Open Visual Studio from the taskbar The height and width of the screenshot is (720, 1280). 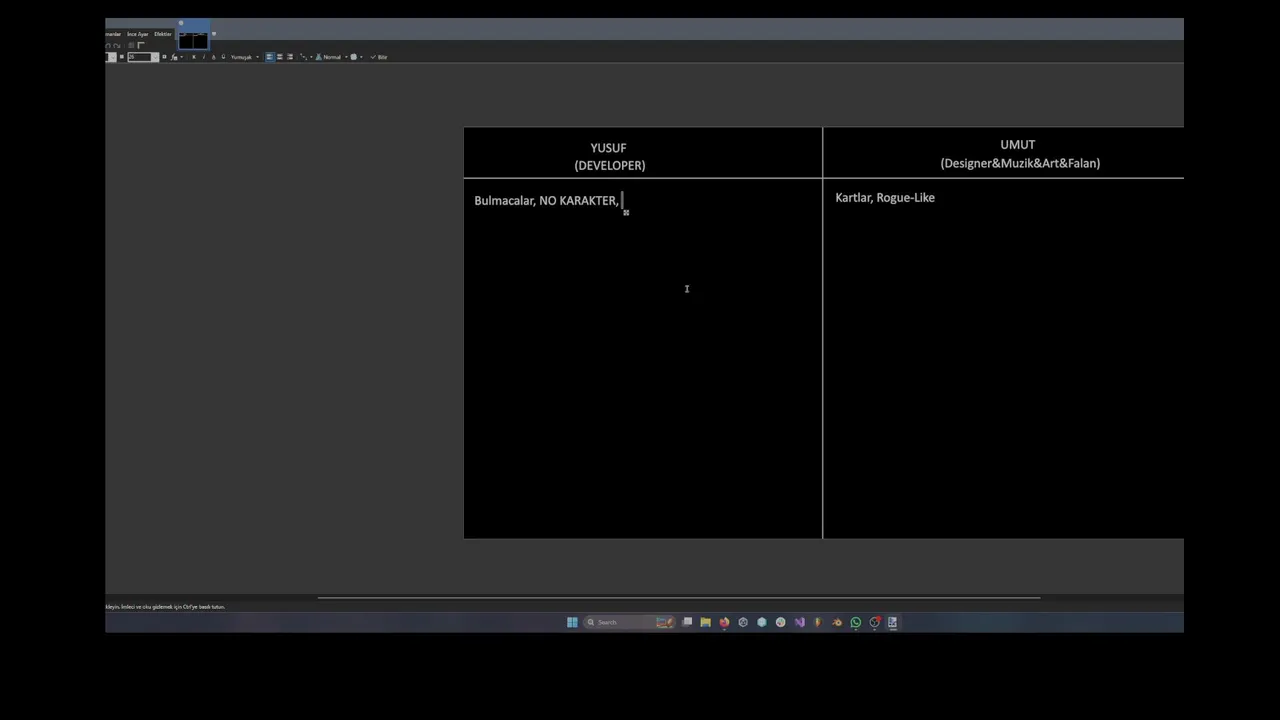[x=799, y=622]
